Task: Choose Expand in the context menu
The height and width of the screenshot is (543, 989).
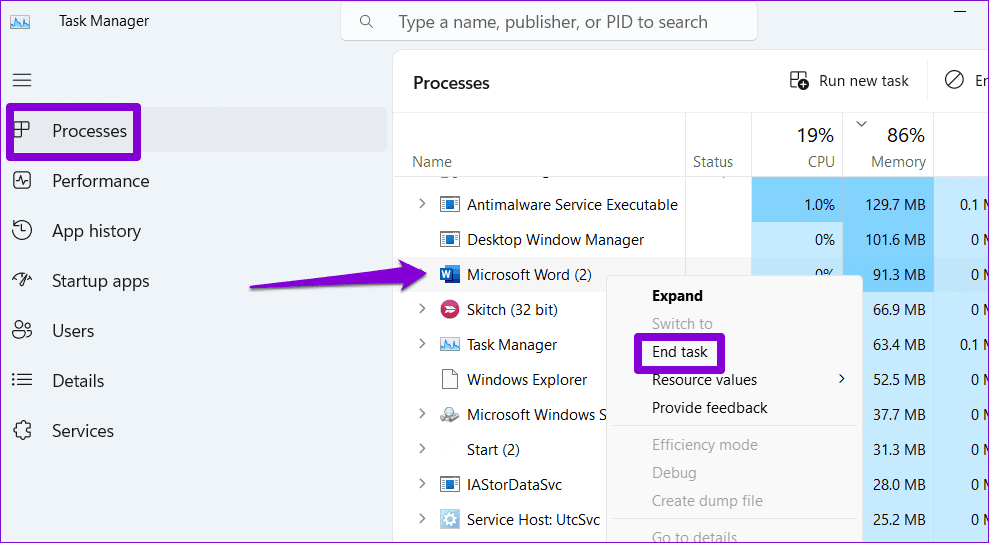Action: [677, 296]
